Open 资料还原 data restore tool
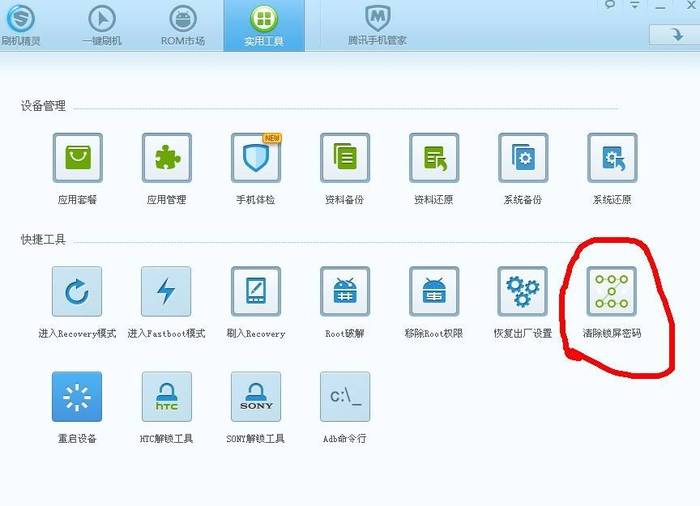 point(434,158)
